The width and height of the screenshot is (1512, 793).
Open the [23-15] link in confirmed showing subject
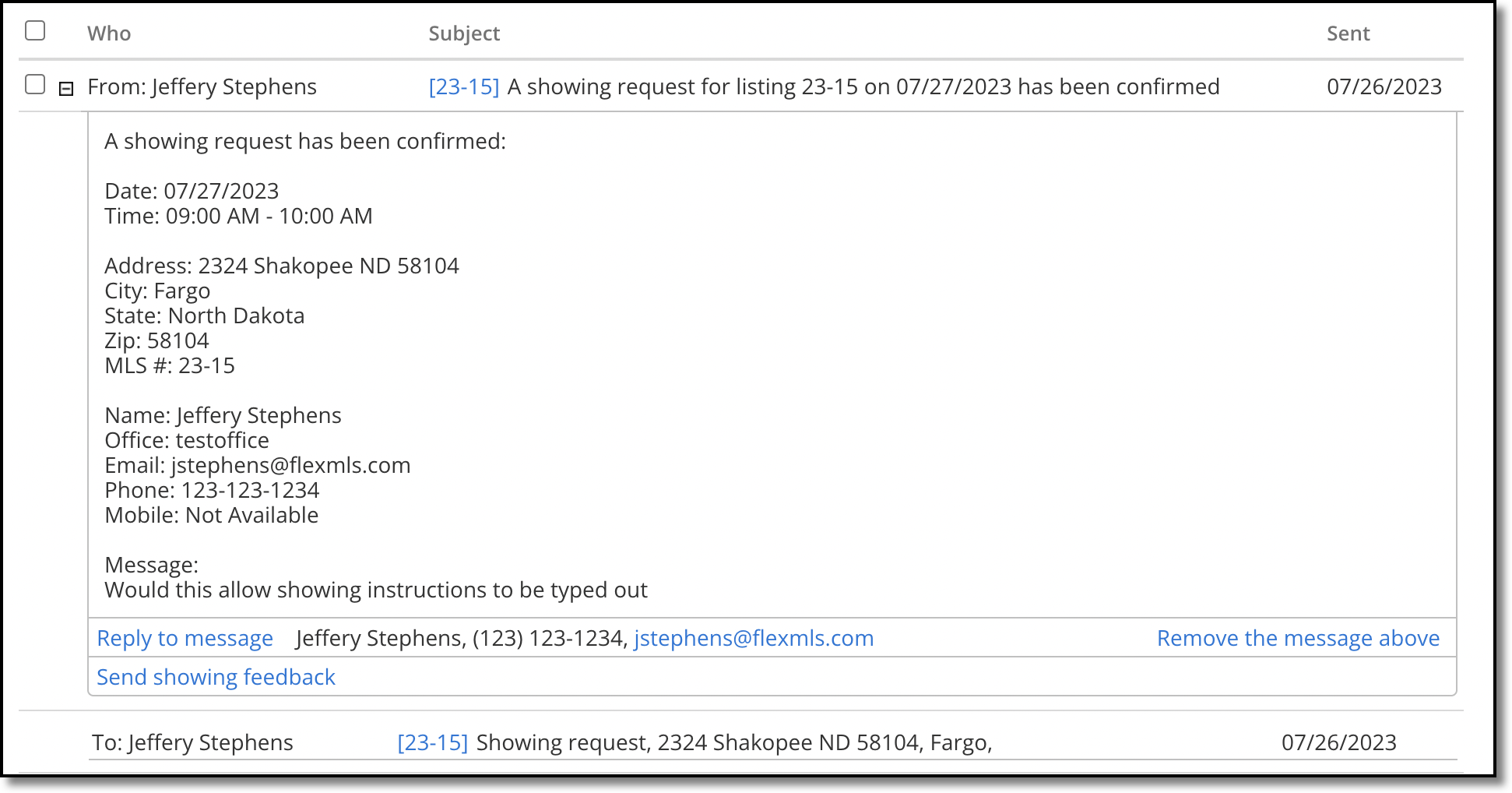tap(464, 86)
